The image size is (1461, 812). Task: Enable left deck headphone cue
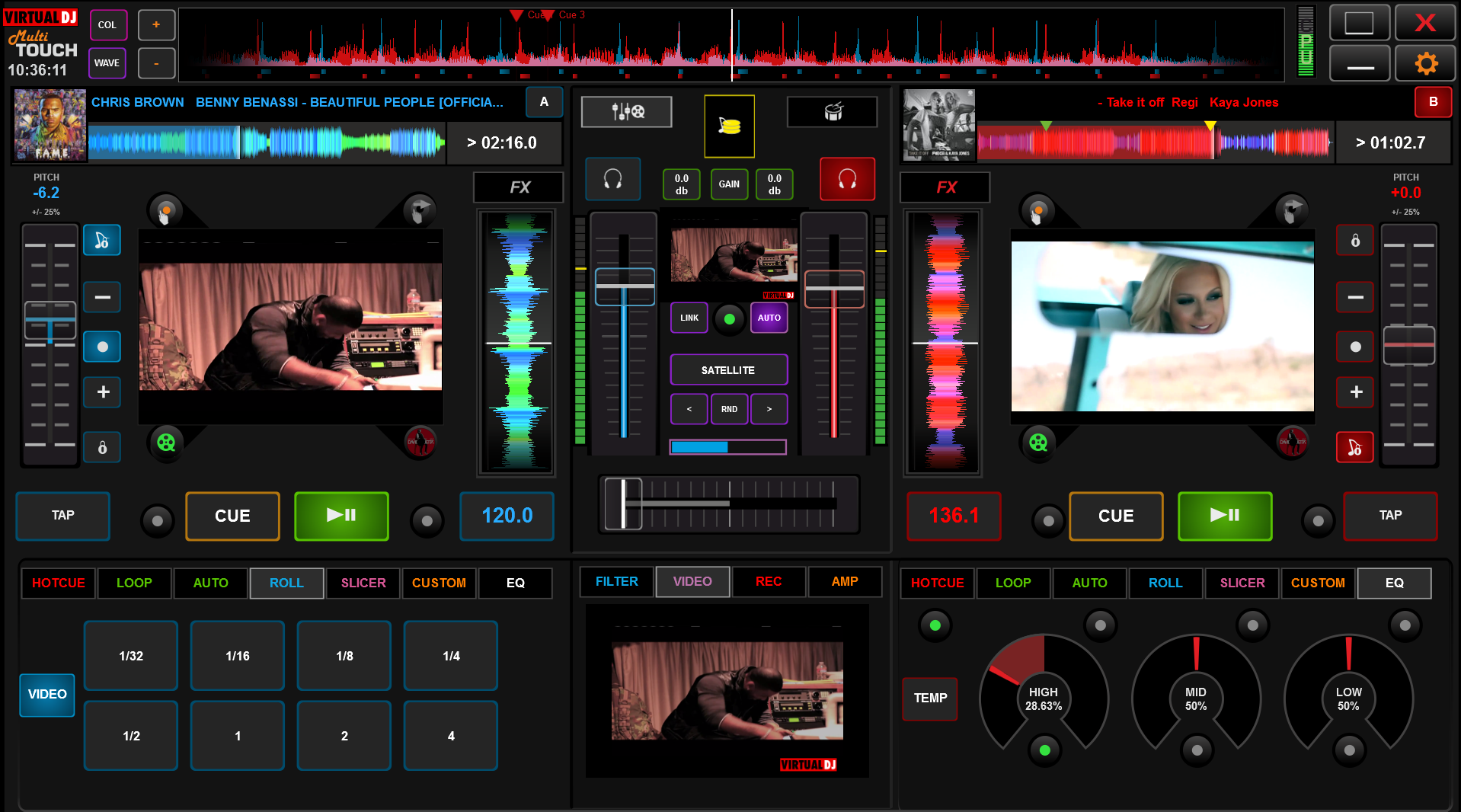coord(612,180)
